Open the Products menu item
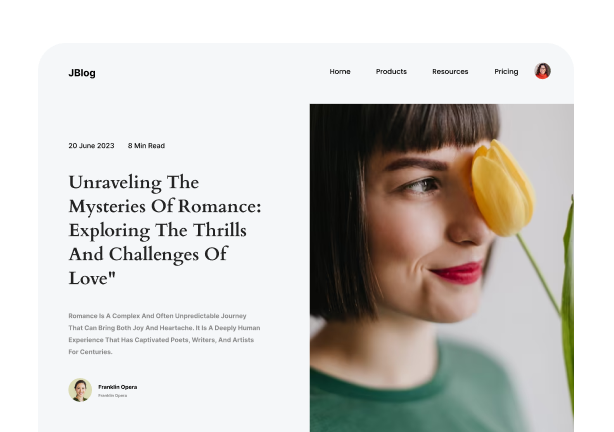Viewport: 614px width, 432px height. tap(391, 71)
